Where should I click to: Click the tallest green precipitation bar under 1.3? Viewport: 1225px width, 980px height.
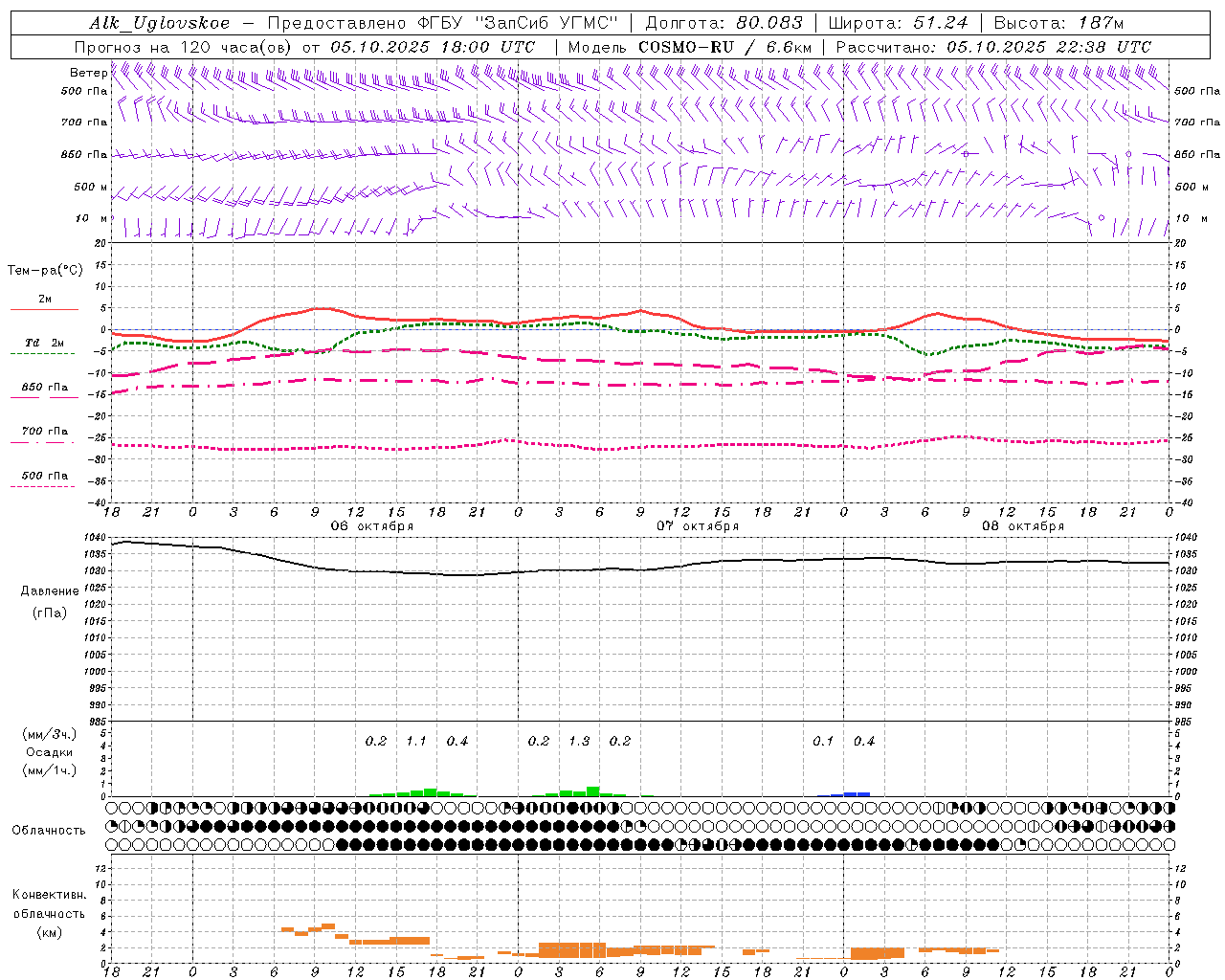[593, 791]
